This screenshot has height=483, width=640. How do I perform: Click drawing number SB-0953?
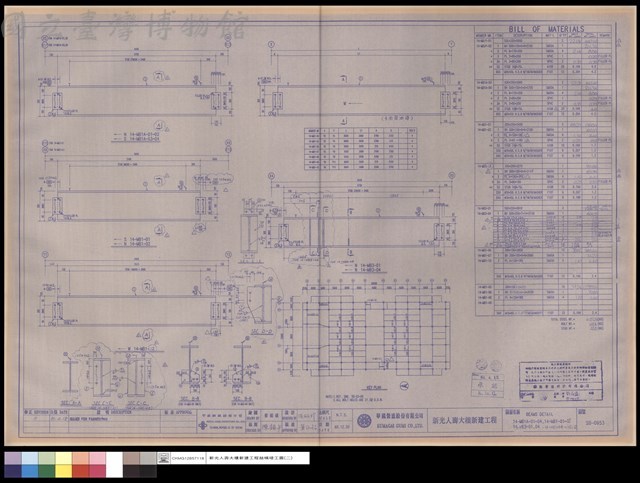pyautogui.click(x=597, y=423)
